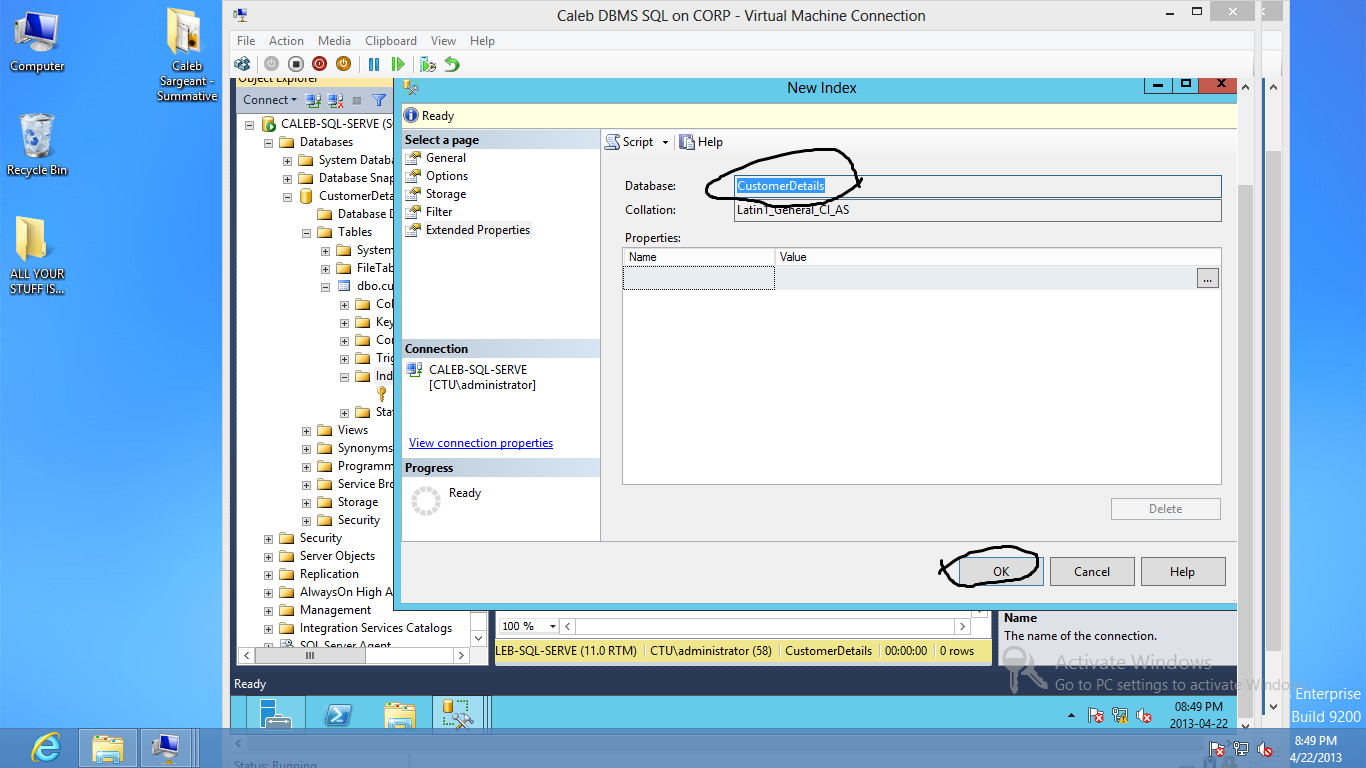Collapse the Tables tree node
The height and width of the screenshot is (768, 1366).
point(306,232)
